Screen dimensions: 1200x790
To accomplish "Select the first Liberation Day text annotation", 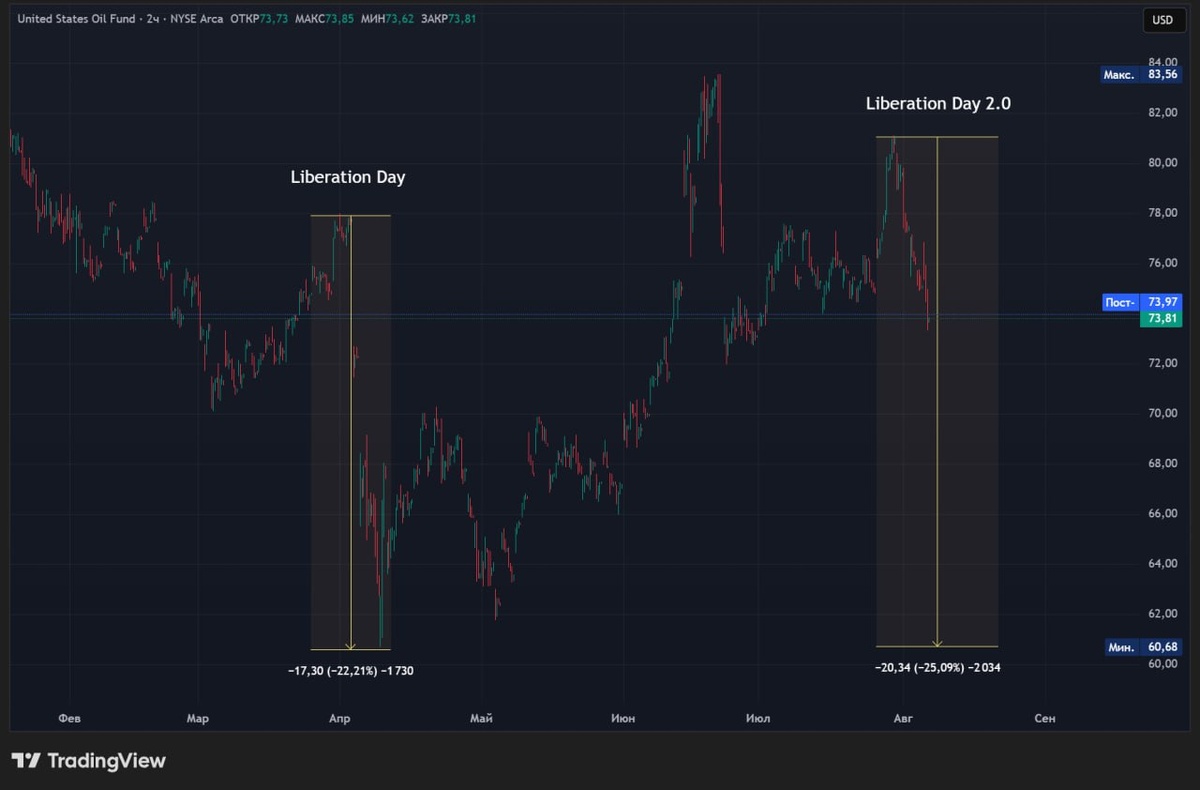I will (x=348, y=177).
